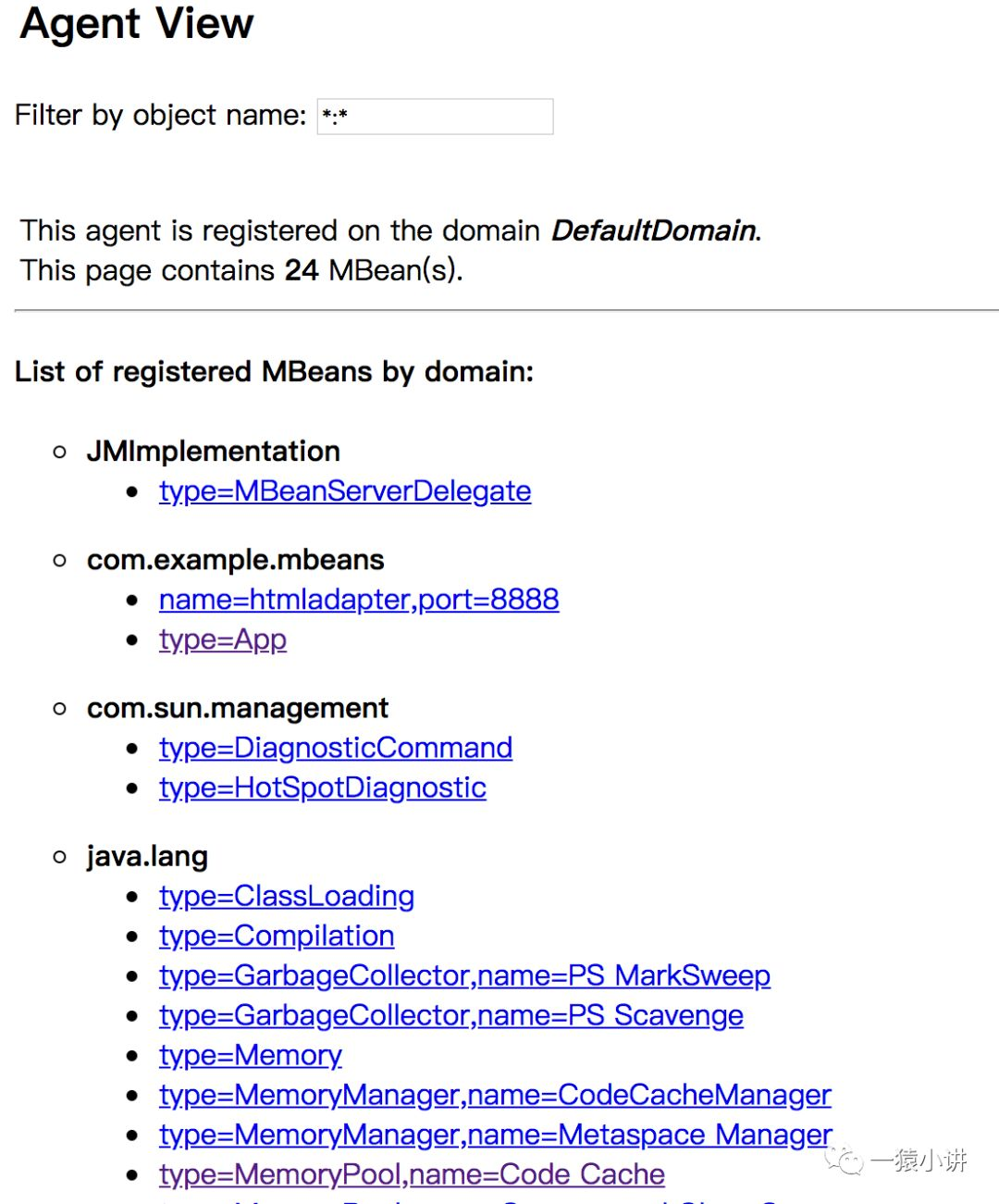This screenshot has height=1204, width=999.
Task: Open MemoryPool Code Cache link
Action: [x=412, y=1174]
